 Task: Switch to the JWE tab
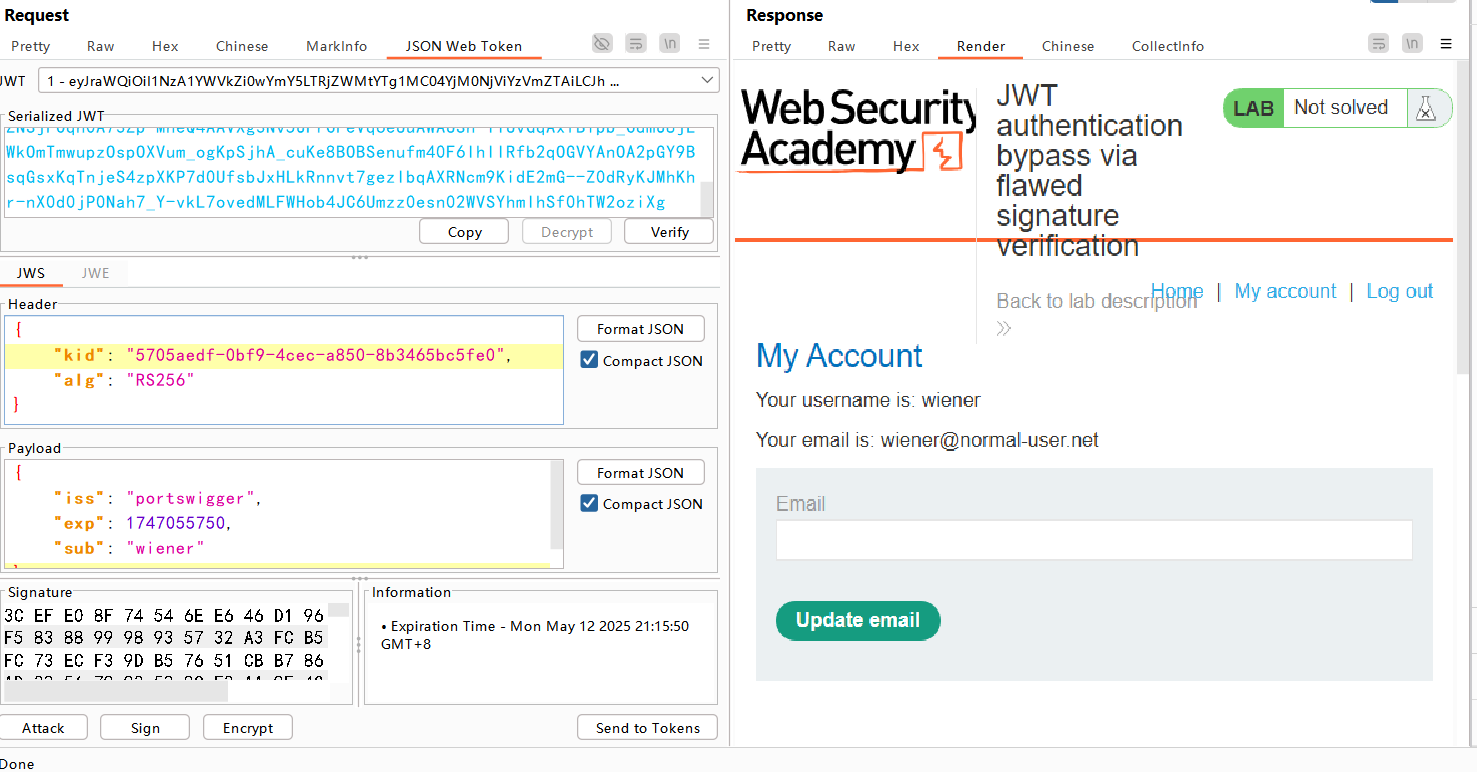95,273
